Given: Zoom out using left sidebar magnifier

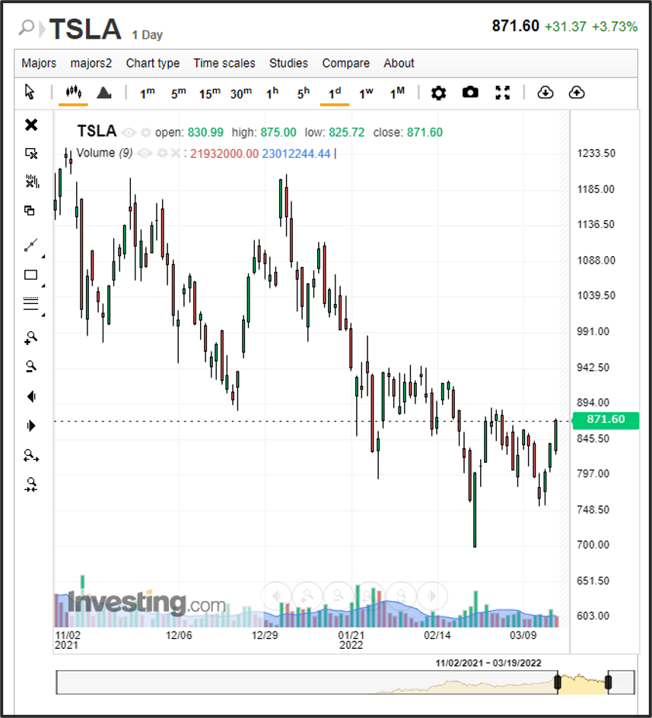Looking at the screenshot, I should (31, 366).
